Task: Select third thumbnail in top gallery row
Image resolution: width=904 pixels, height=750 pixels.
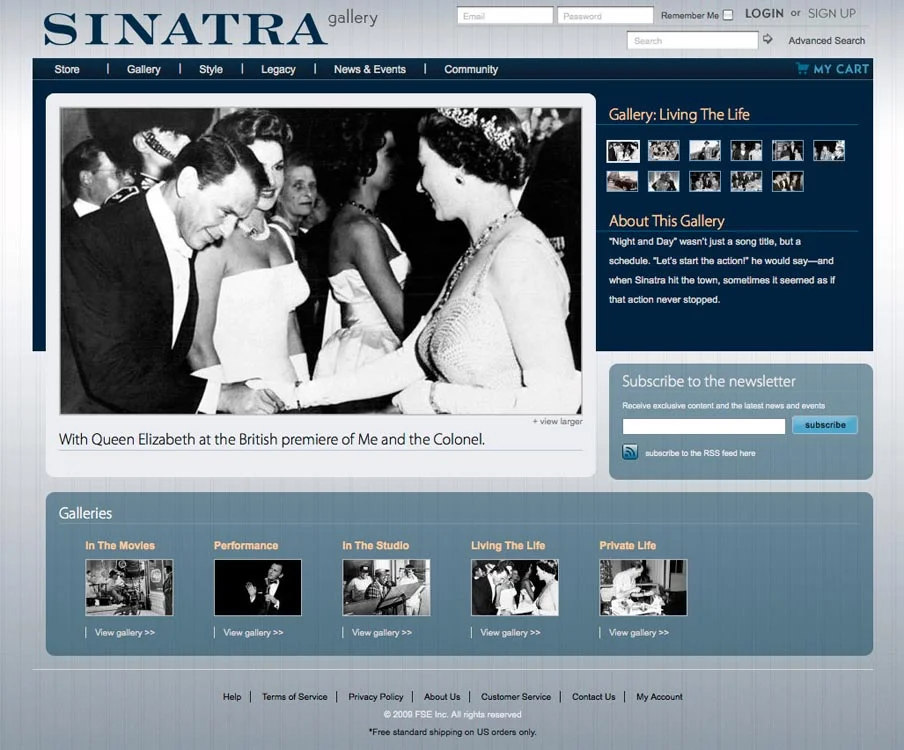Action: tap(705, 151)
